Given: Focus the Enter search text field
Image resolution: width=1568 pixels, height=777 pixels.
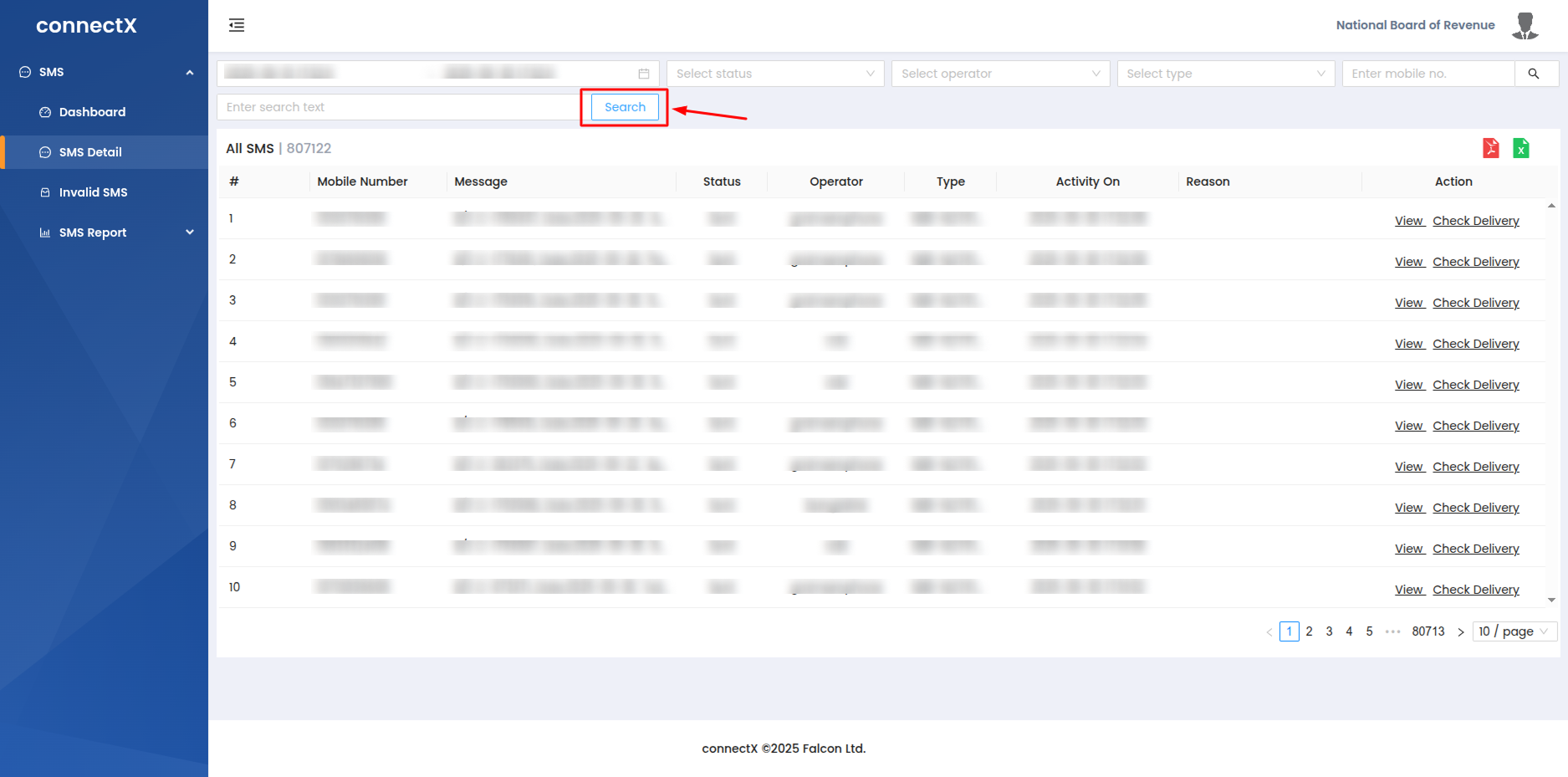Looking at the screenshot, I should click(x=397, y=107).
